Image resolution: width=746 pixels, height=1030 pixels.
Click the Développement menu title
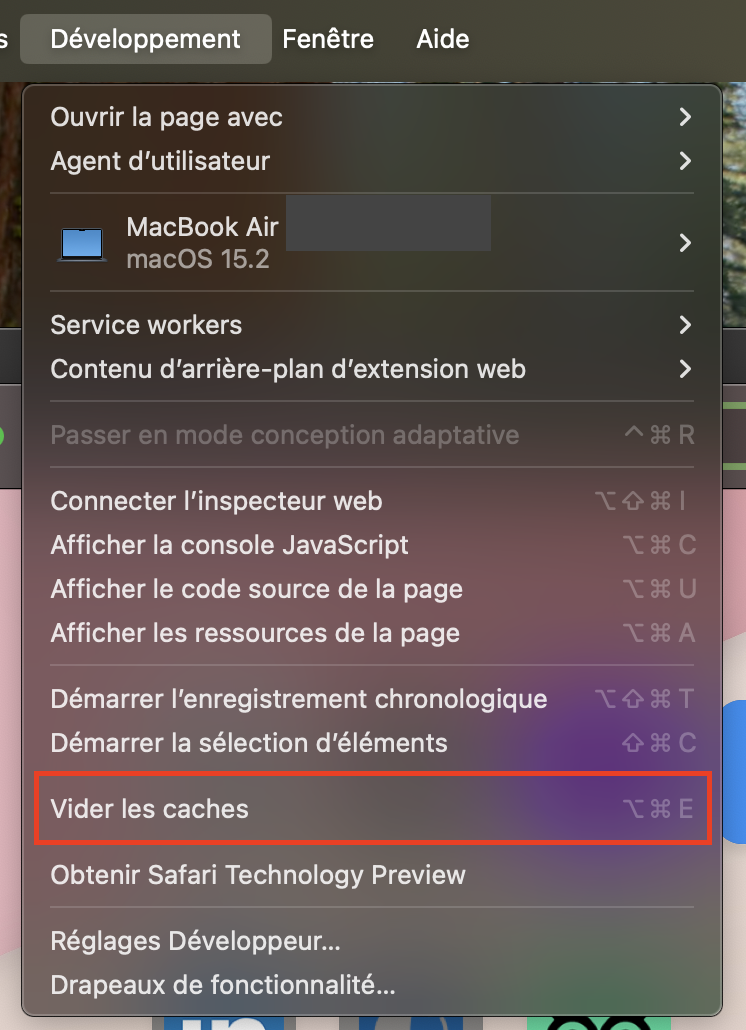(x=145, y=39)
